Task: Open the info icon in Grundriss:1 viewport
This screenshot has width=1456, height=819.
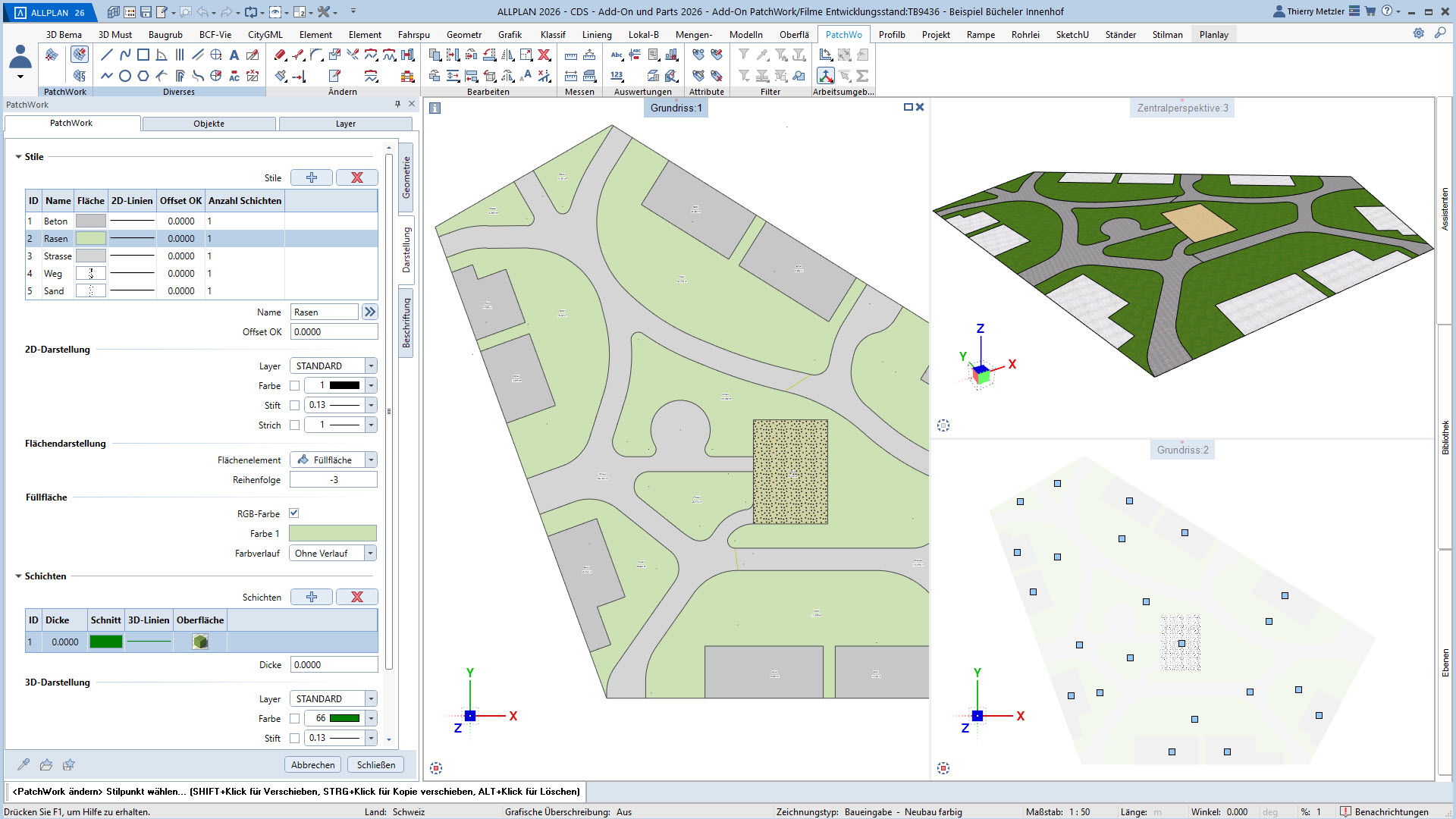Action: (435, 108)
